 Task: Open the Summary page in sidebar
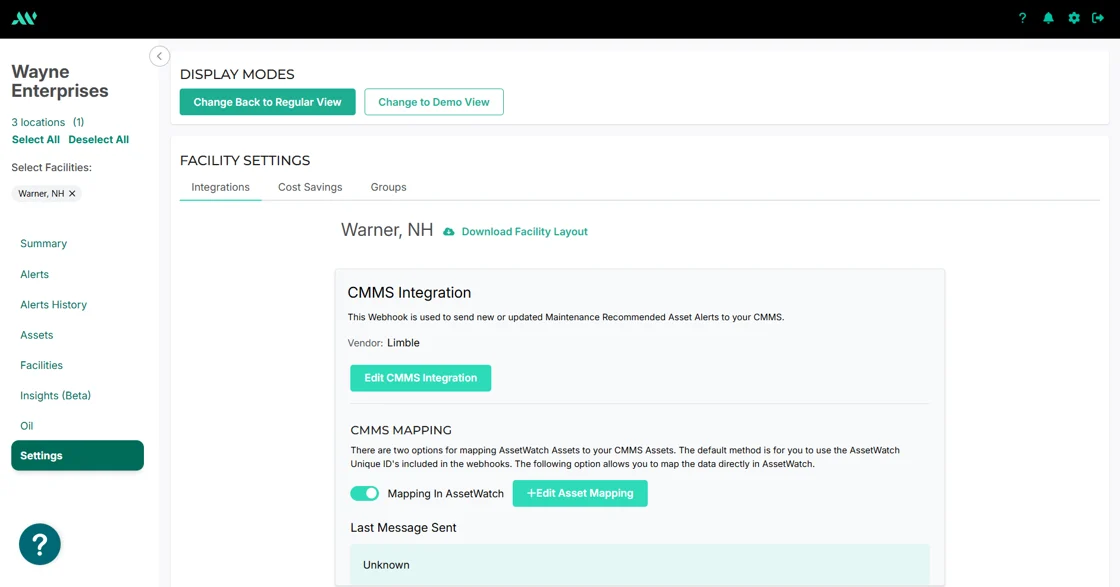(44, 244)
